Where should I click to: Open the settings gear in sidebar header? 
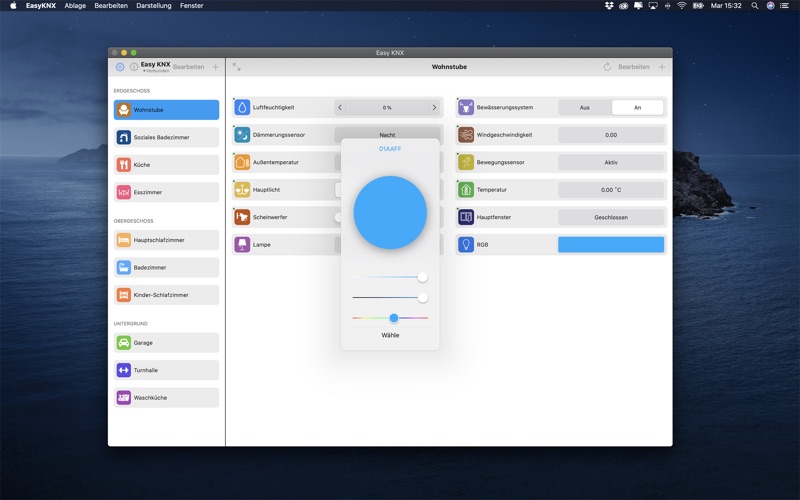[x=120, y=67]
